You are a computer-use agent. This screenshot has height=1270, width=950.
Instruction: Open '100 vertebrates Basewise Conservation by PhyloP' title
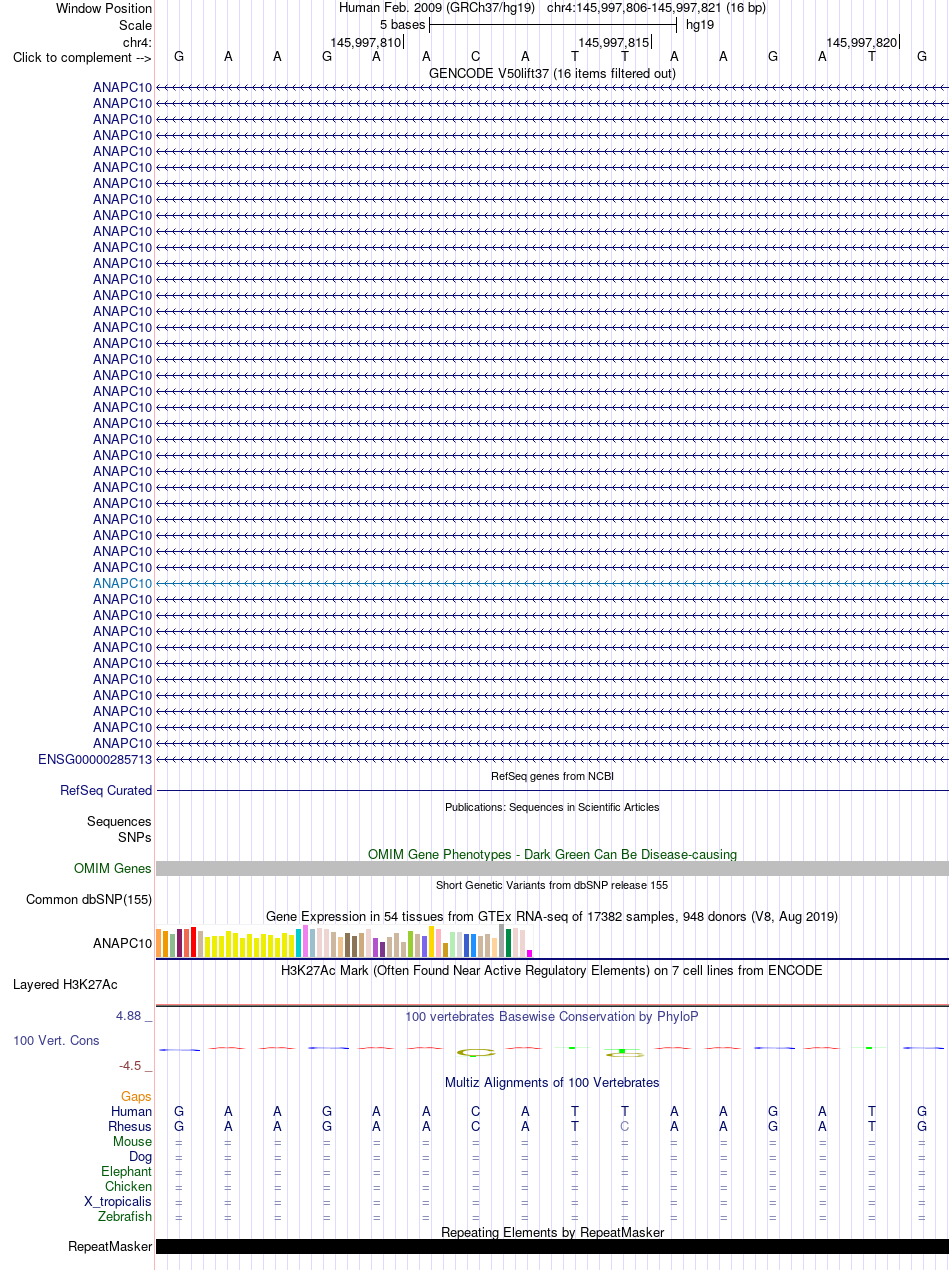click(x=552, y=1016)
